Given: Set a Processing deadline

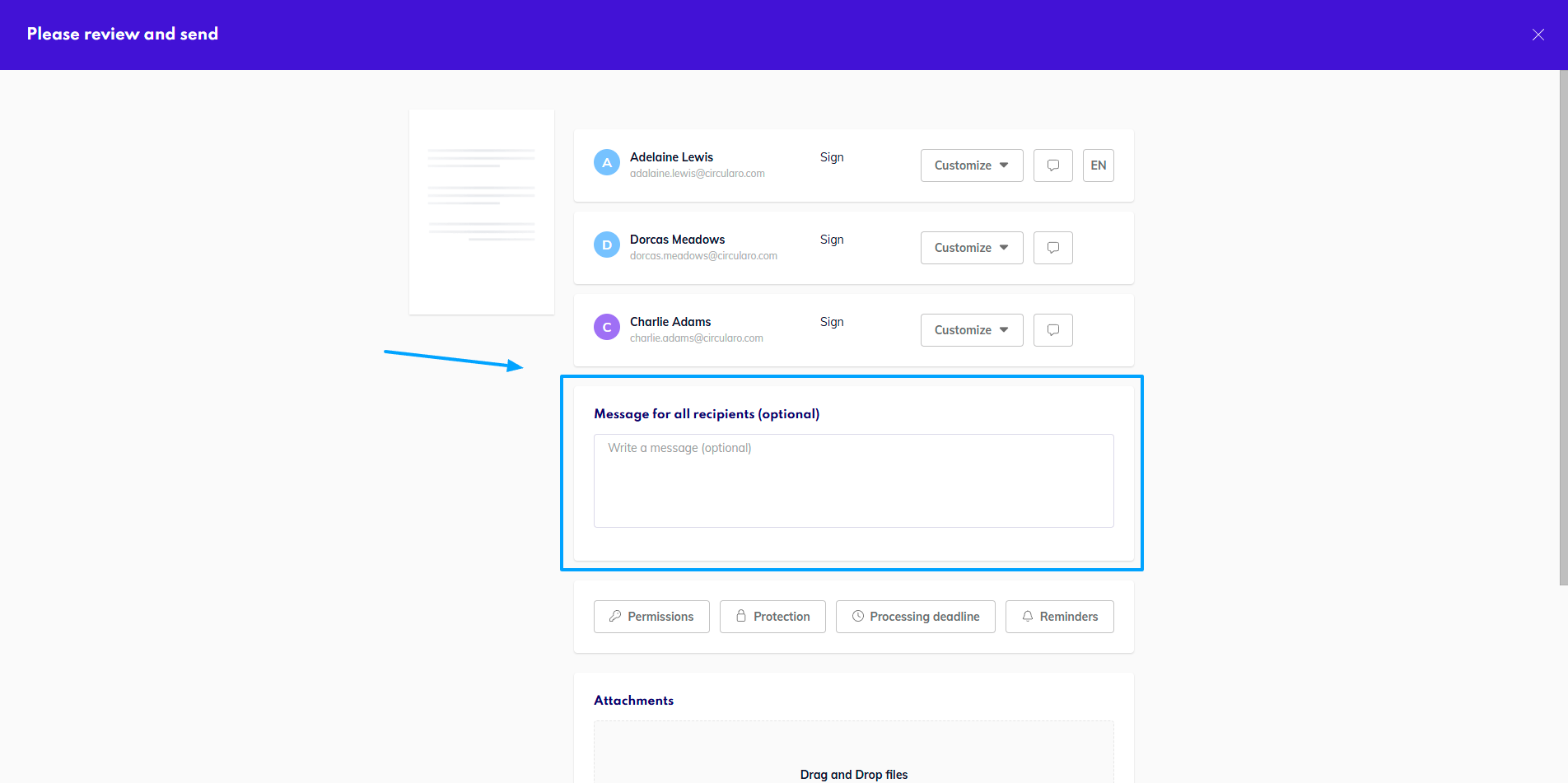Looking at the screenshot, I should tap(915, 617).
